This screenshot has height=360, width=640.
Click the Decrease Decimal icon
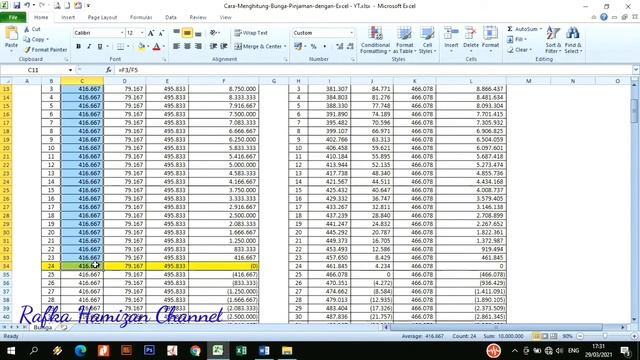tap(350, 47)
